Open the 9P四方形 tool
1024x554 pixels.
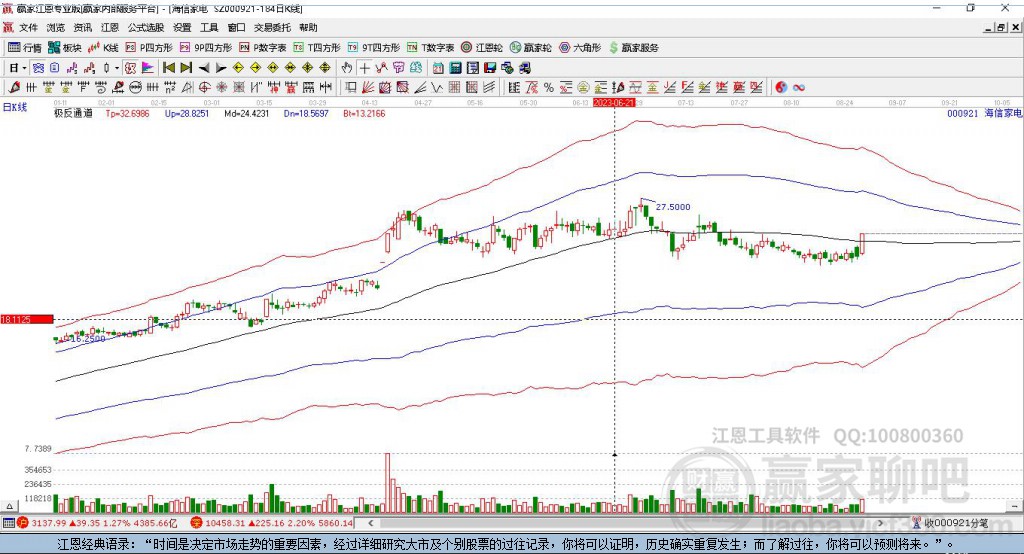tap(206, 48)
